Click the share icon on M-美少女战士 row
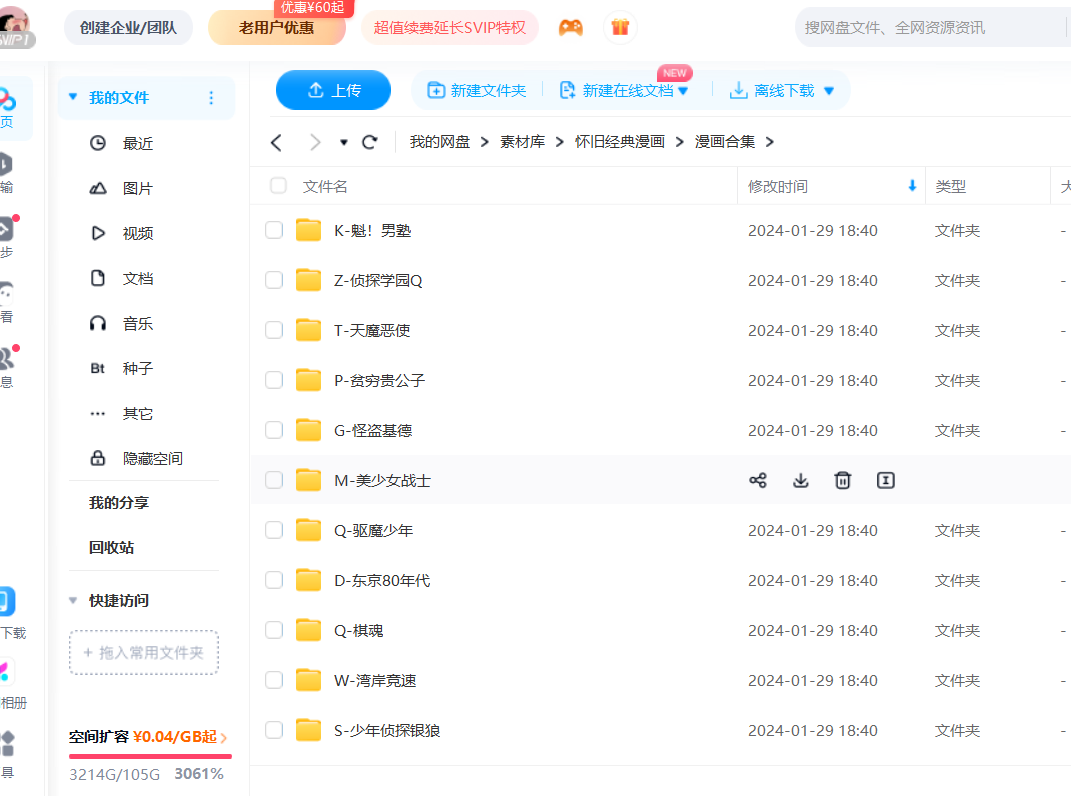Screen dimensions: 1071x796 pyautogui.click(x=758, y=481)
